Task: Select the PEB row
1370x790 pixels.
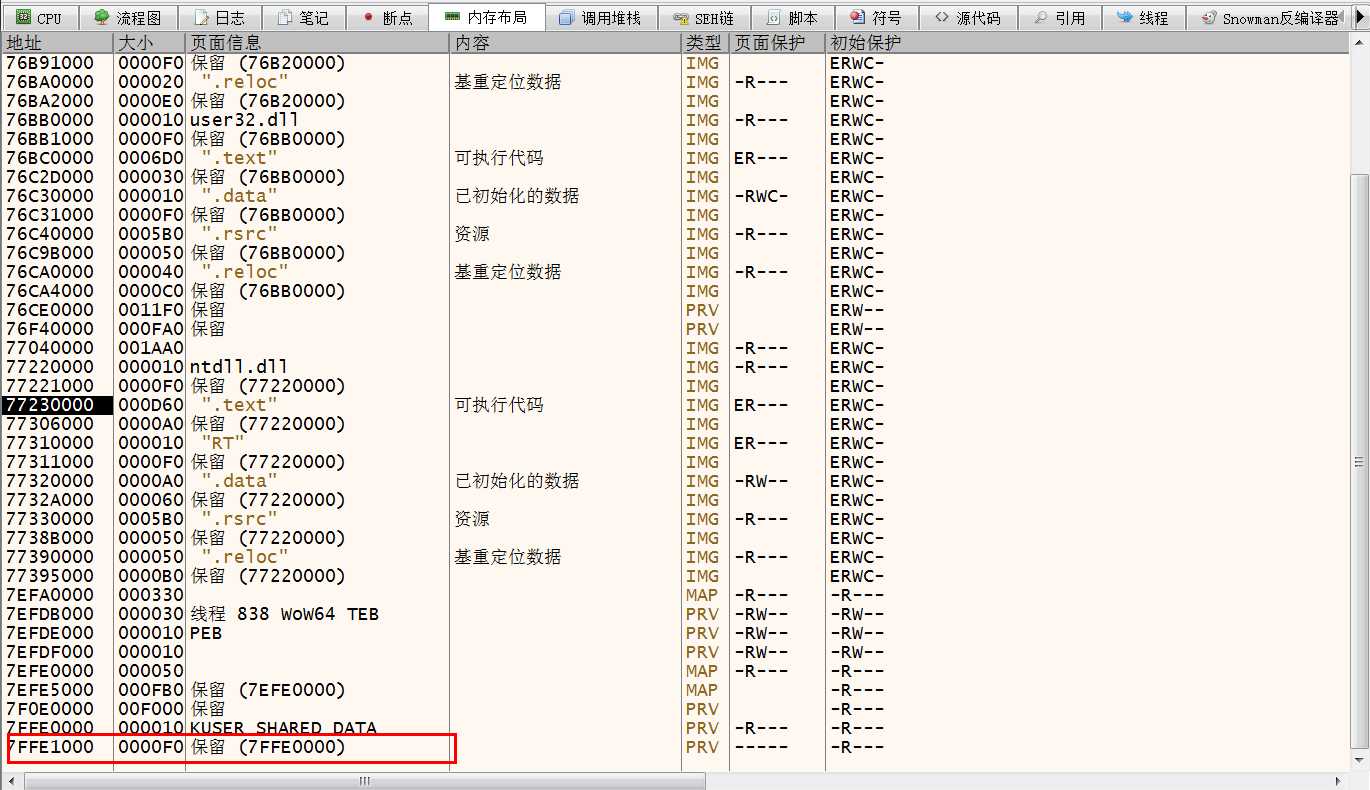Action: [674, 633]
